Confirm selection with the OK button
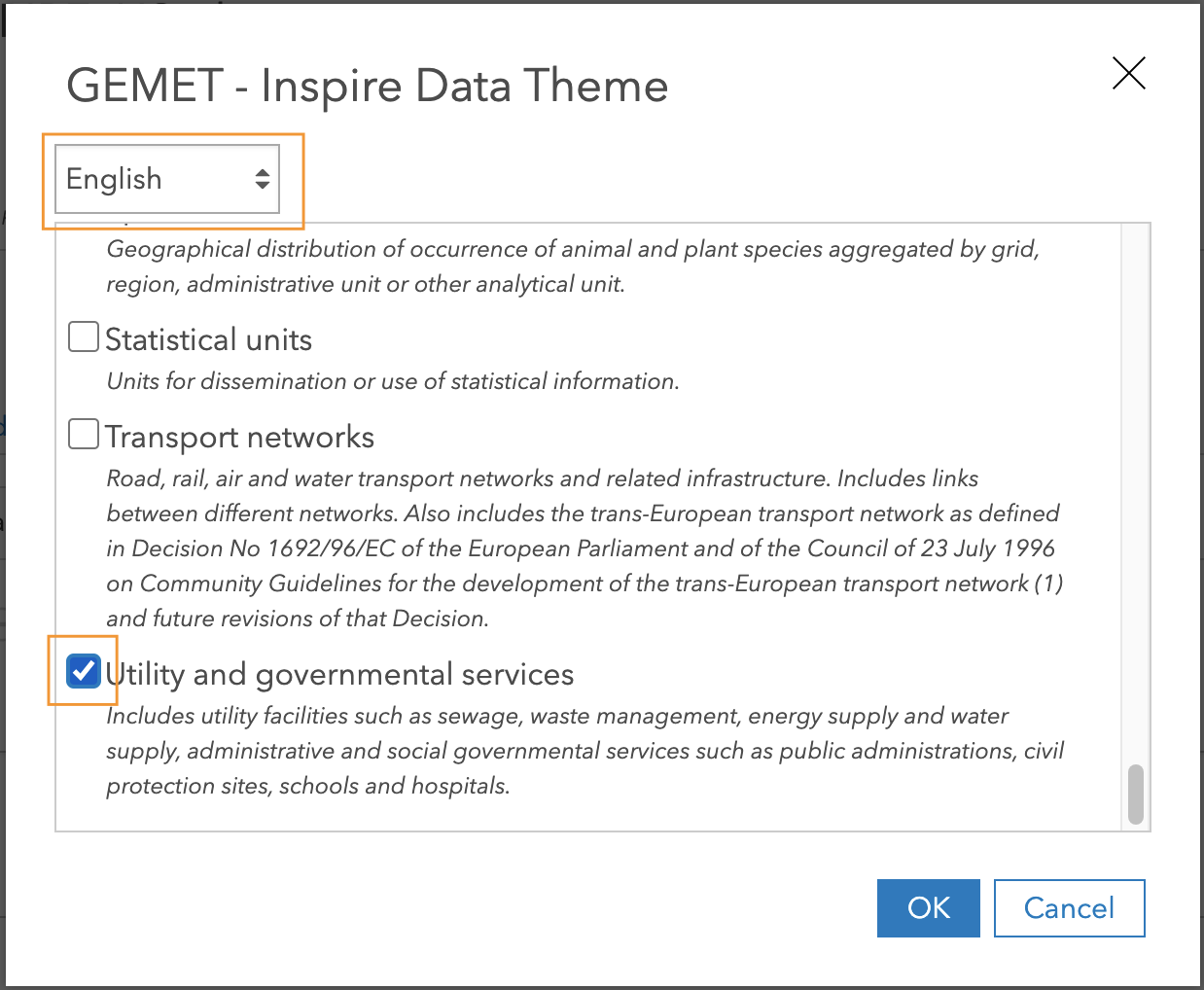The height and width of the screenshot is (990, 1204). click(928, 907)
